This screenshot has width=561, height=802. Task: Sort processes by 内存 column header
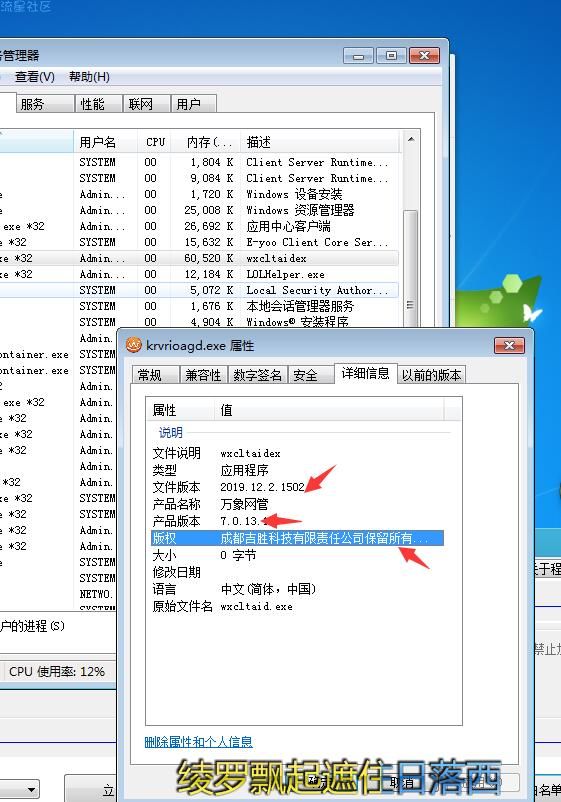coord(206,142)
